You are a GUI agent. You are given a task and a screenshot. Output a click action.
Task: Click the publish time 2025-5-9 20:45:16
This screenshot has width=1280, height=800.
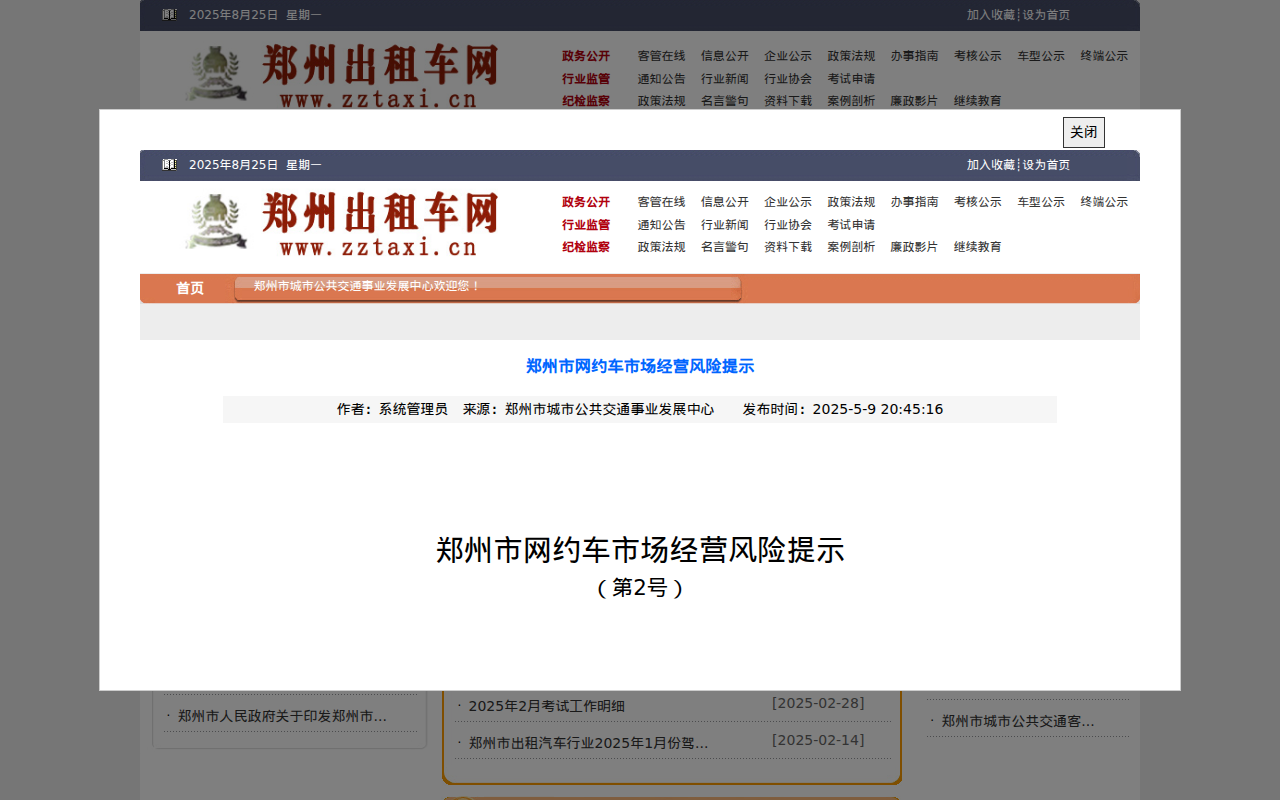878,410
